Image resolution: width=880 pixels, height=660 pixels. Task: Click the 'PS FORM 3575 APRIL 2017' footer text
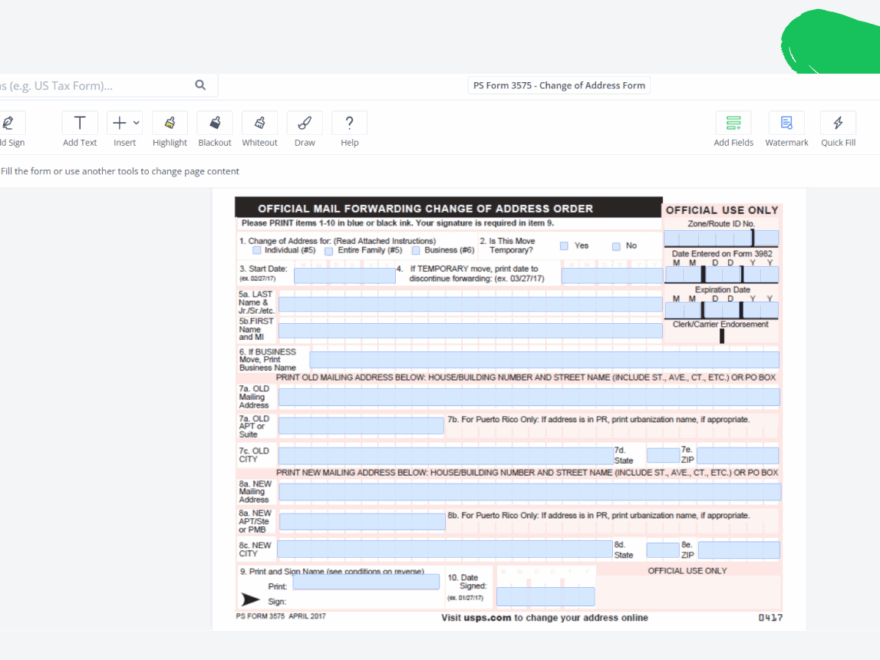[281, 616]
